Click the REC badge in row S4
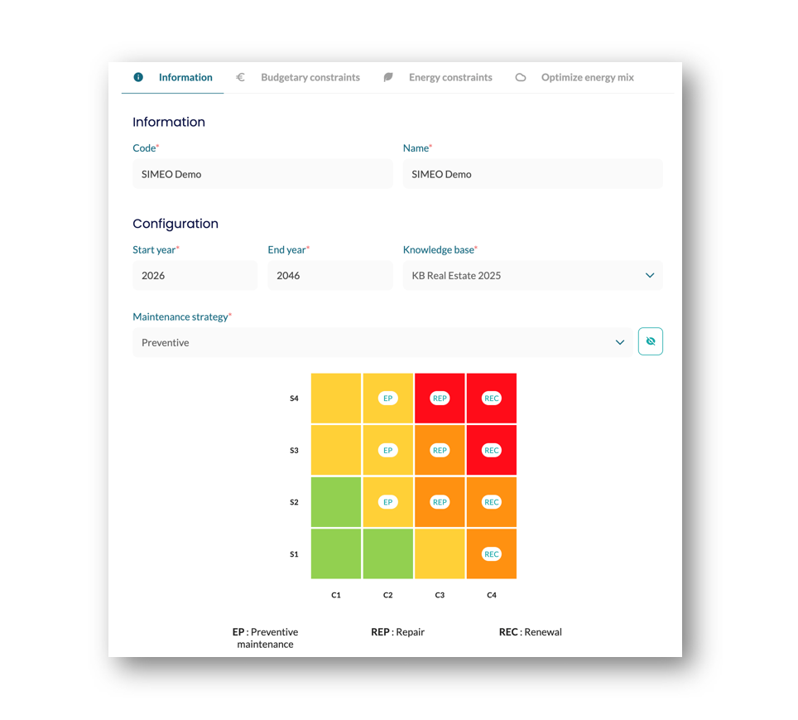 491,398
